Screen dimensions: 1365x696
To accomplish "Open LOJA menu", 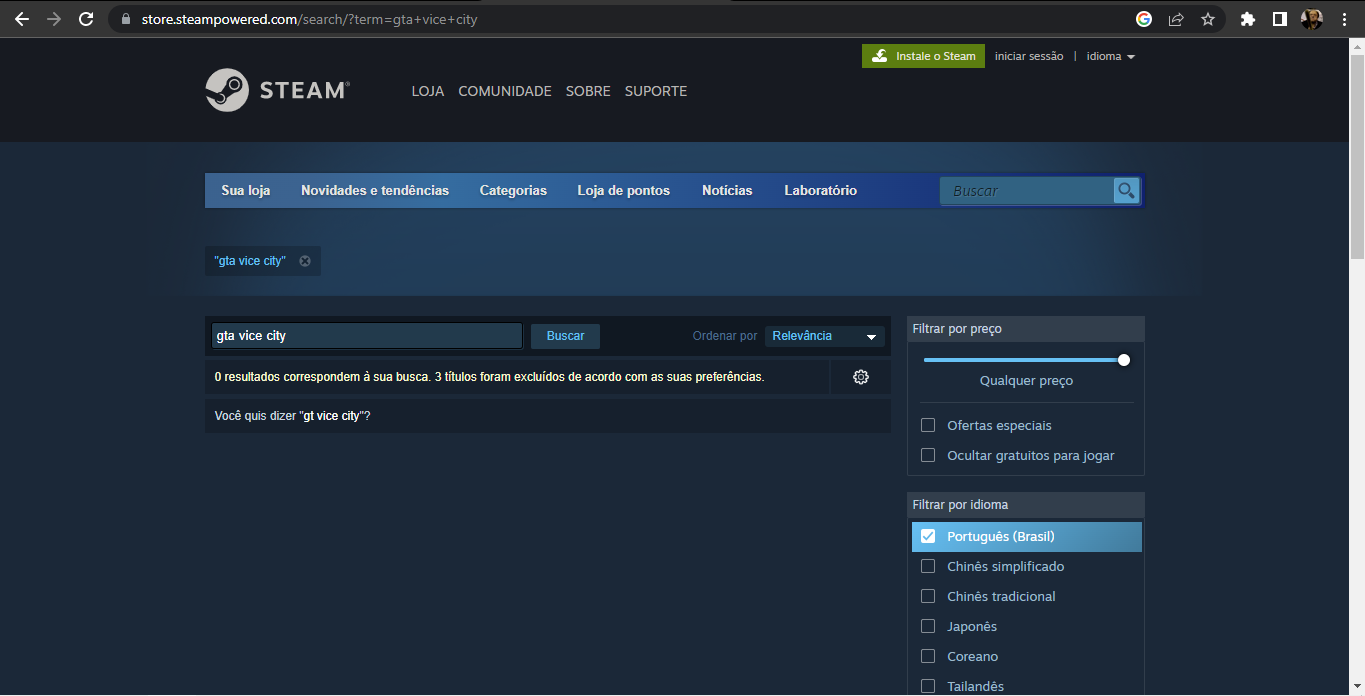I will click(428, 91).
